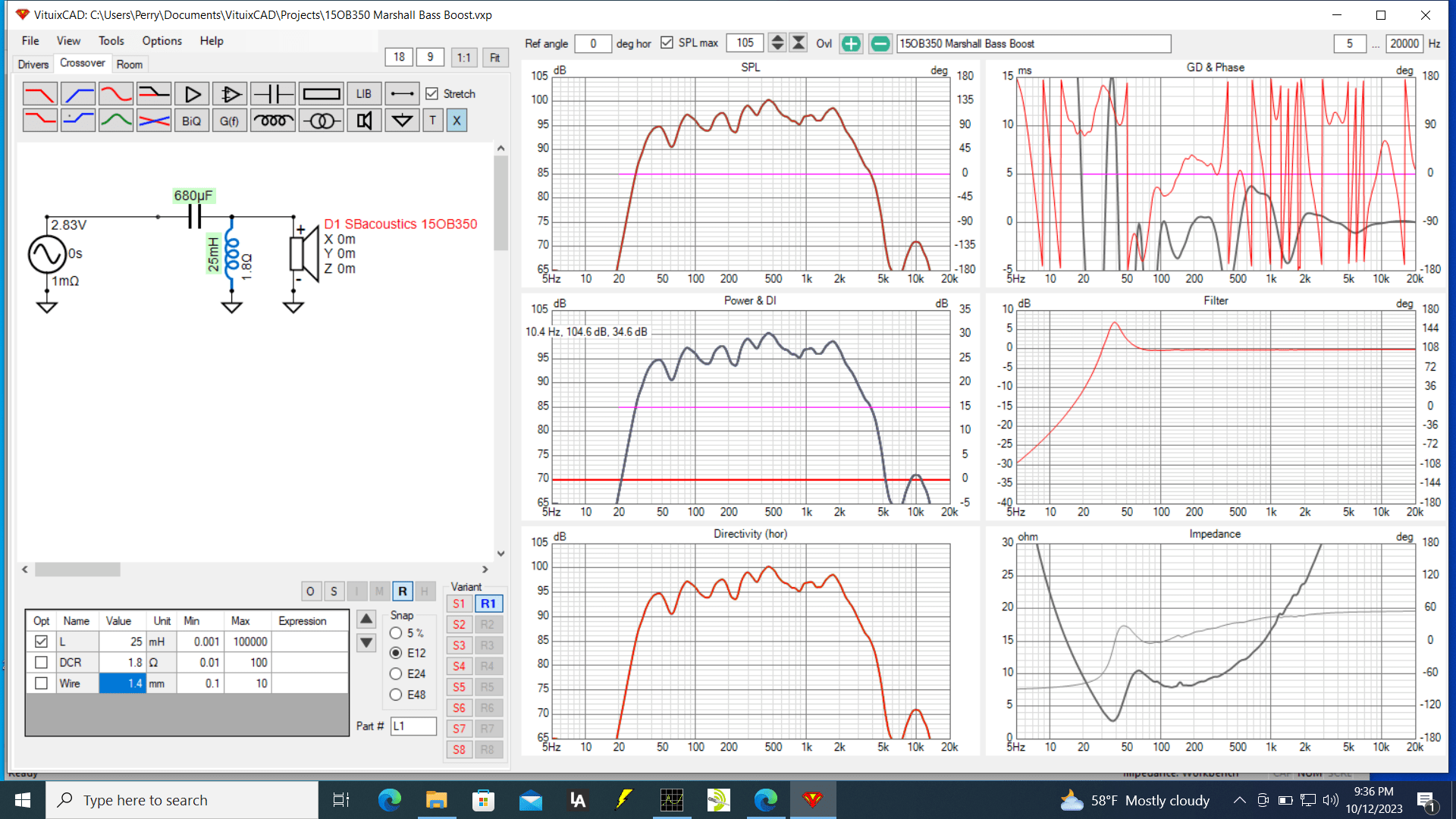Image resolution: width=1456 pixels, height=819 pixels.
Task: Add a resistor to the schematic
Action: pos(321,94)
